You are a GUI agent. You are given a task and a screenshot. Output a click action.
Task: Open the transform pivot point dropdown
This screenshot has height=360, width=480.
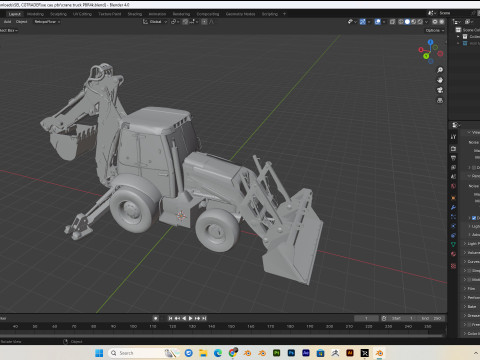pyautogui.click(x=175, y=22)
